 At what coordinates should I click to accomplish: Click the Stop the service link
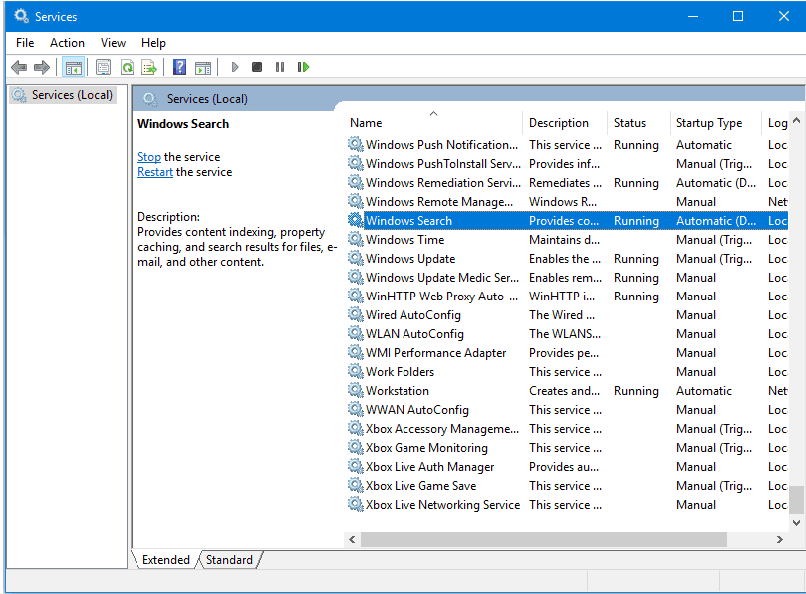tap(149, 157)
